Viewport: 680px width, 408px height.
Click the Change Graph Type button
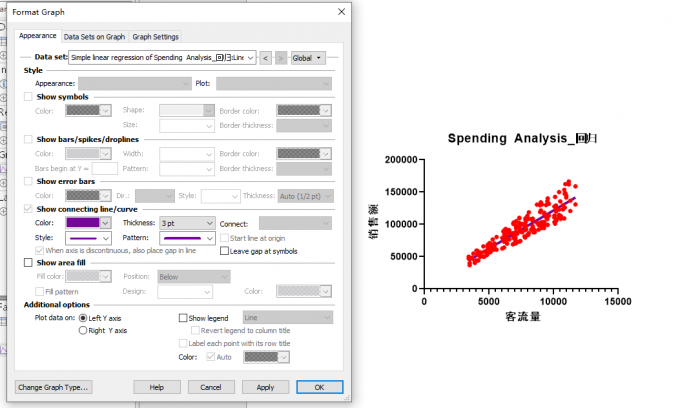click(53, 387)
